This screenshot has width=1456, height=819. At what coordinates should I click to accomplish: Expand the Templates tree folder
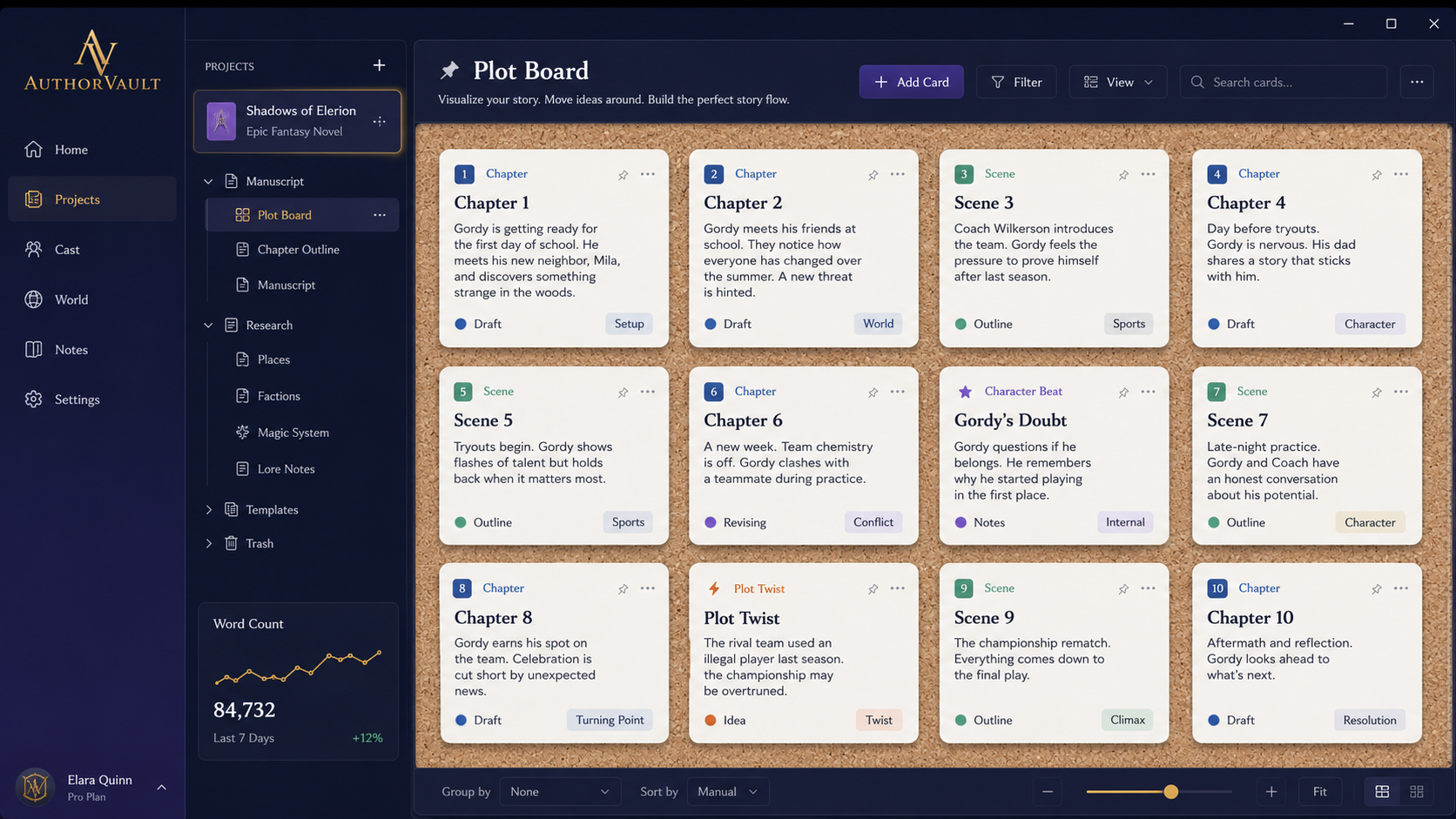click(x=209, y=510)
